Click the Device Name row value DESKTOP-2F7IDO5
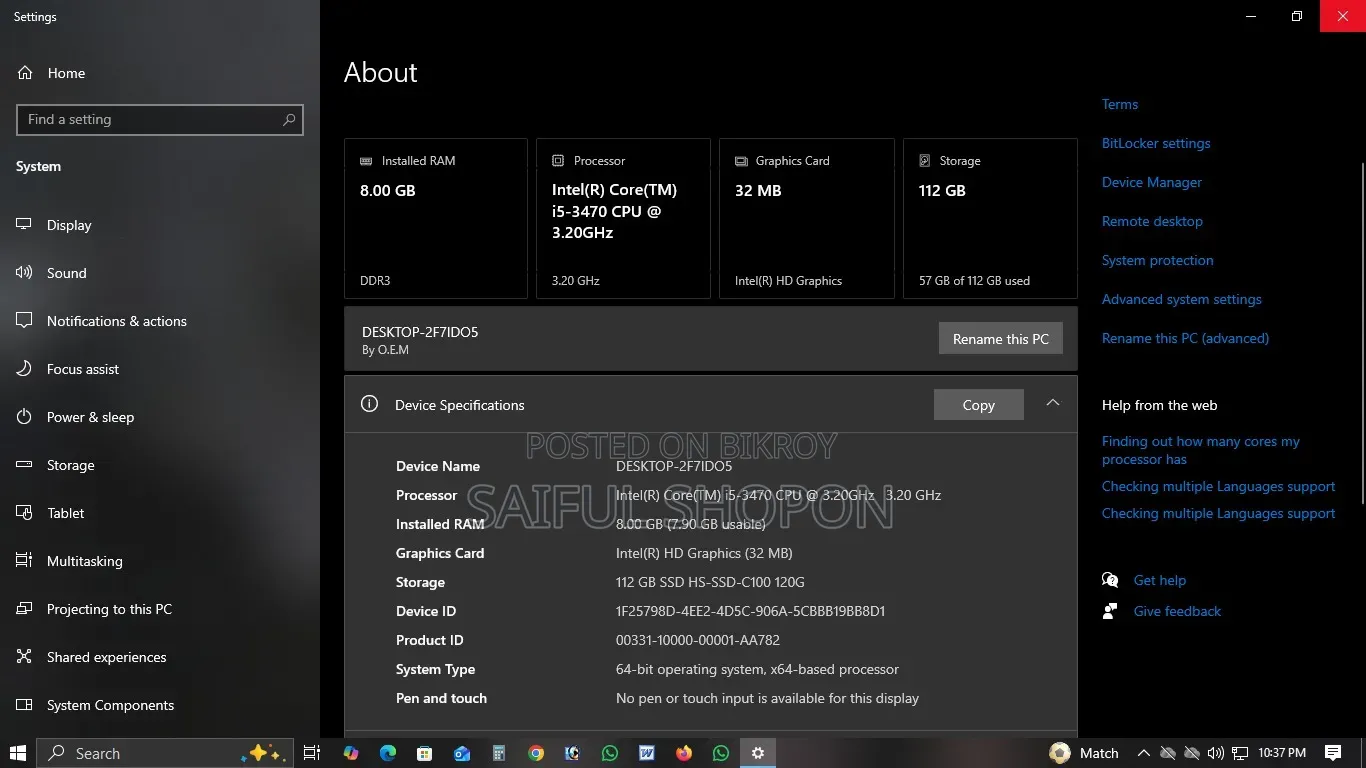Screen dimensions: 1366x768 tap(674, 466)
